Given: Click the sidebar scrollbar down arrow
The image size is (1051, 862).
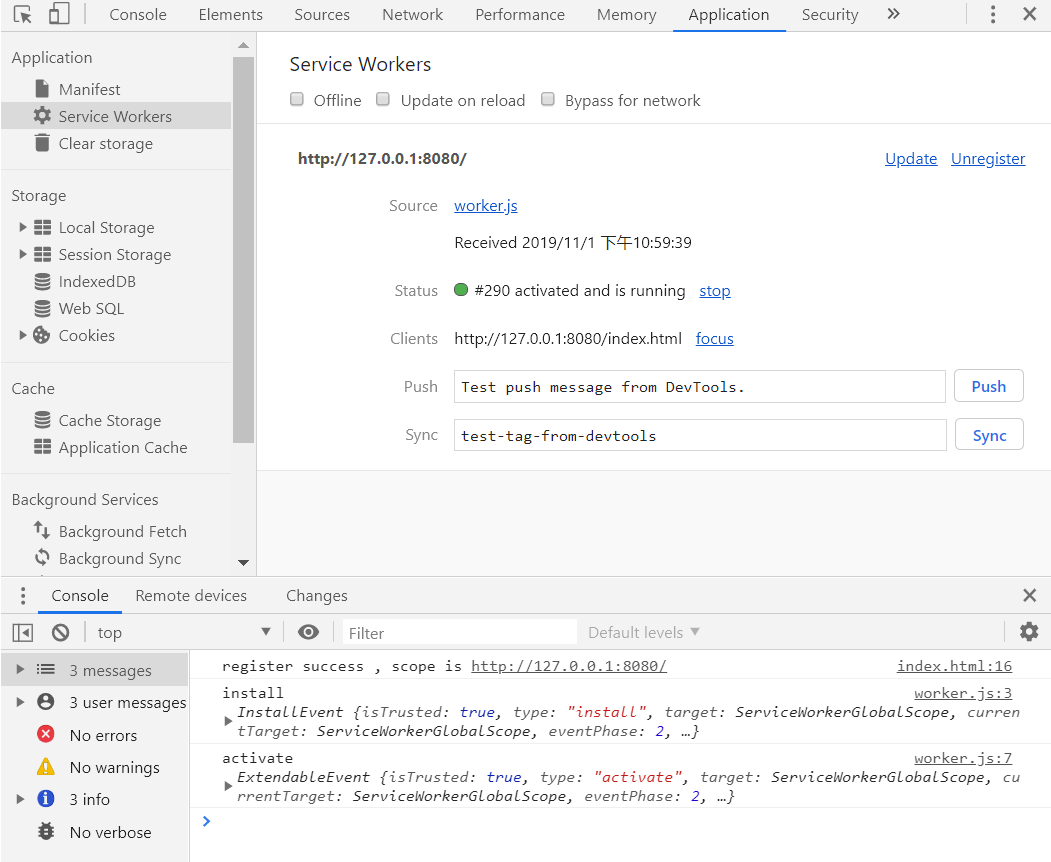Looking at the screenshot, I should tap(243, 562).
